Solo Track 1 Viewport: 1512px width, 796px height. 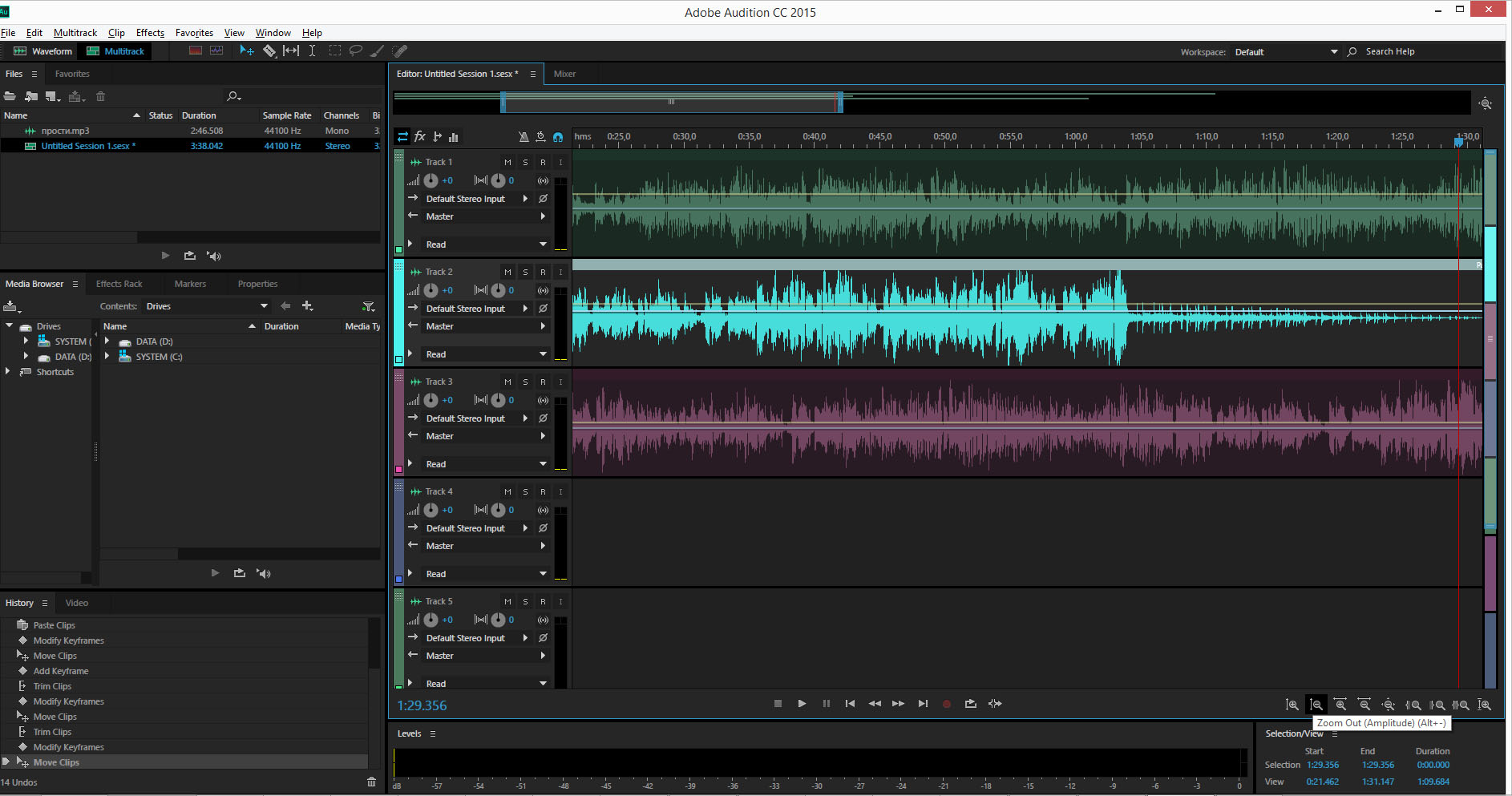[x=525, y=162]
